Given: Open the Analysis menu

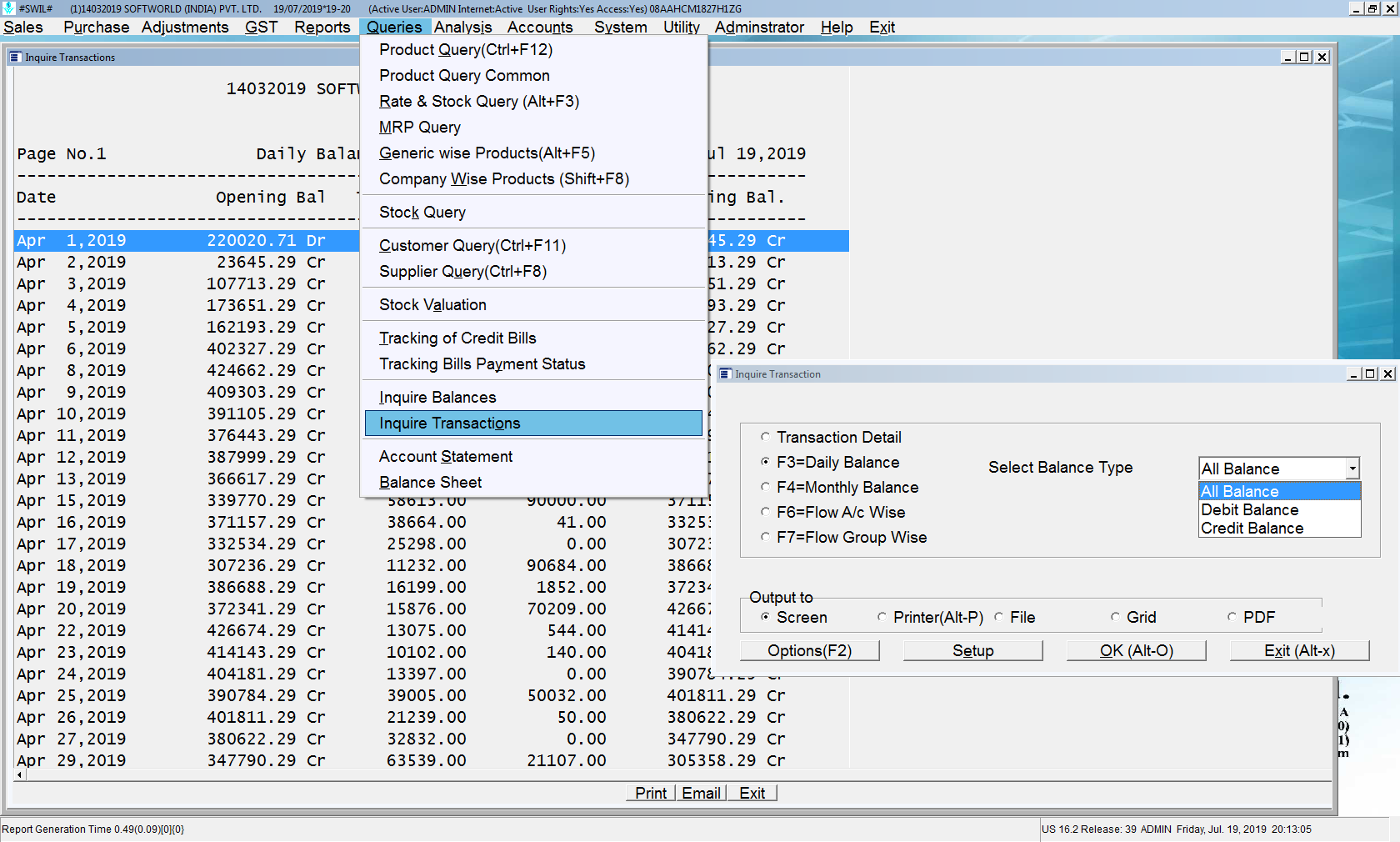Looking at the screenshot, I should 462,27.
